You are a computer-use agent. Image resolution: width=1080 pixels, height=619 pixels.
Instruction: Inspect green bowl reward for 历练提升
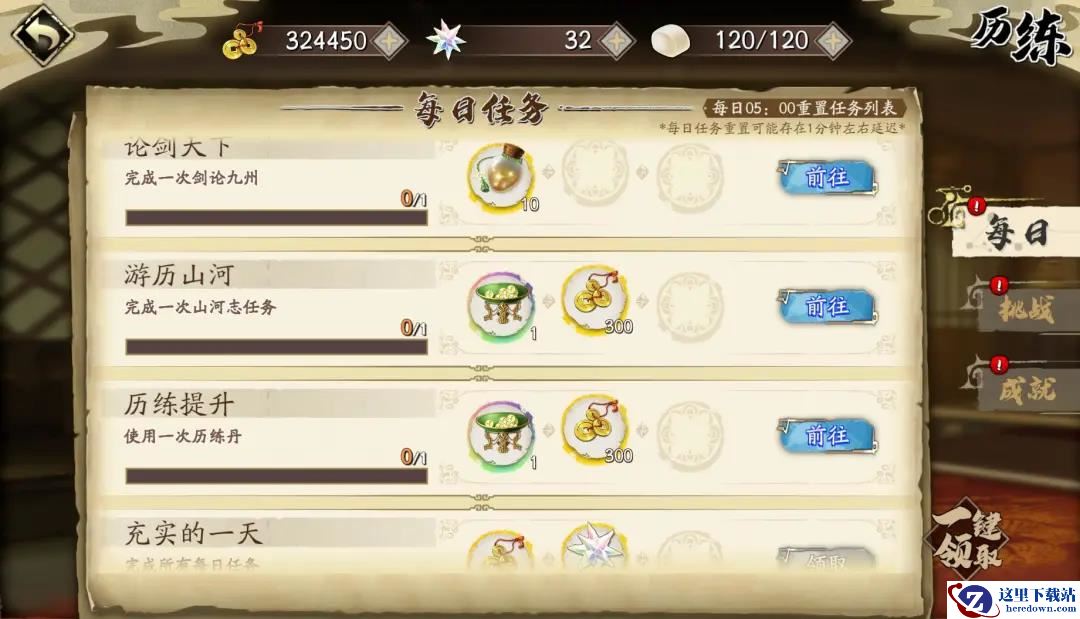(x=501, y=434)
